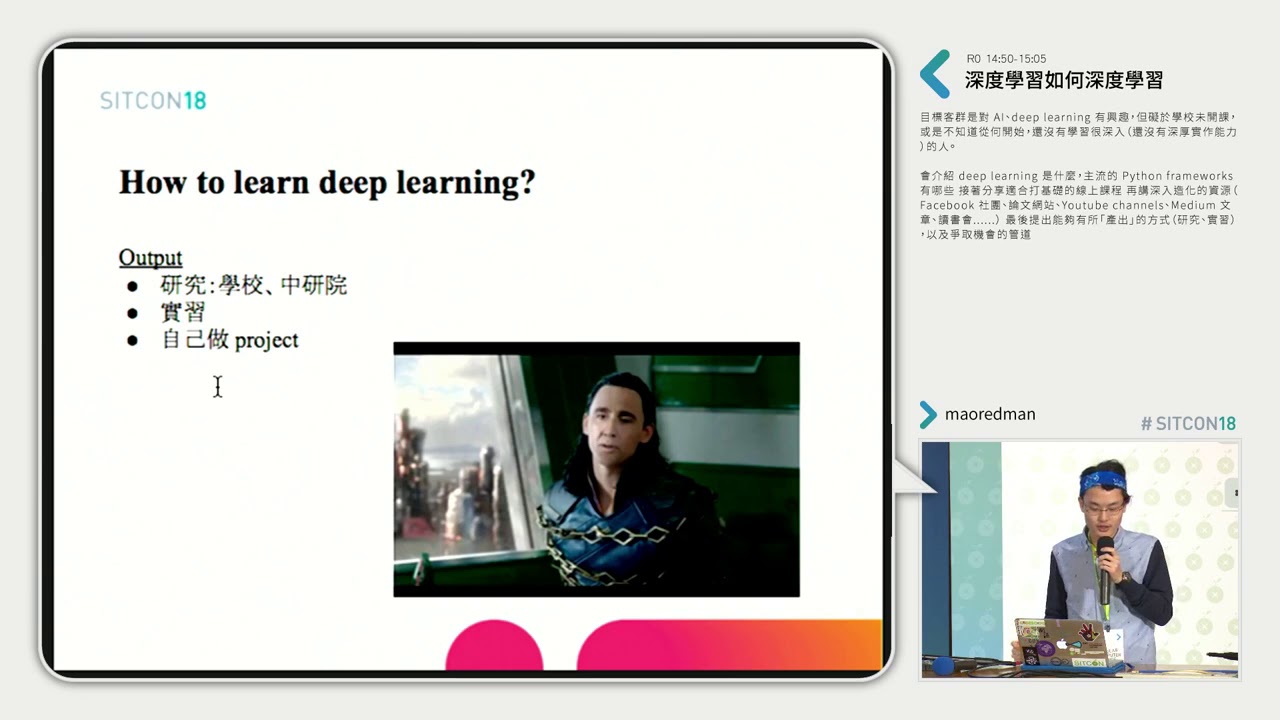Image resolution: width=1280 pixels, height=720 pixels.
Task: Click the bullet 實習
Action: pyautogui.click(x=182, y=312)
